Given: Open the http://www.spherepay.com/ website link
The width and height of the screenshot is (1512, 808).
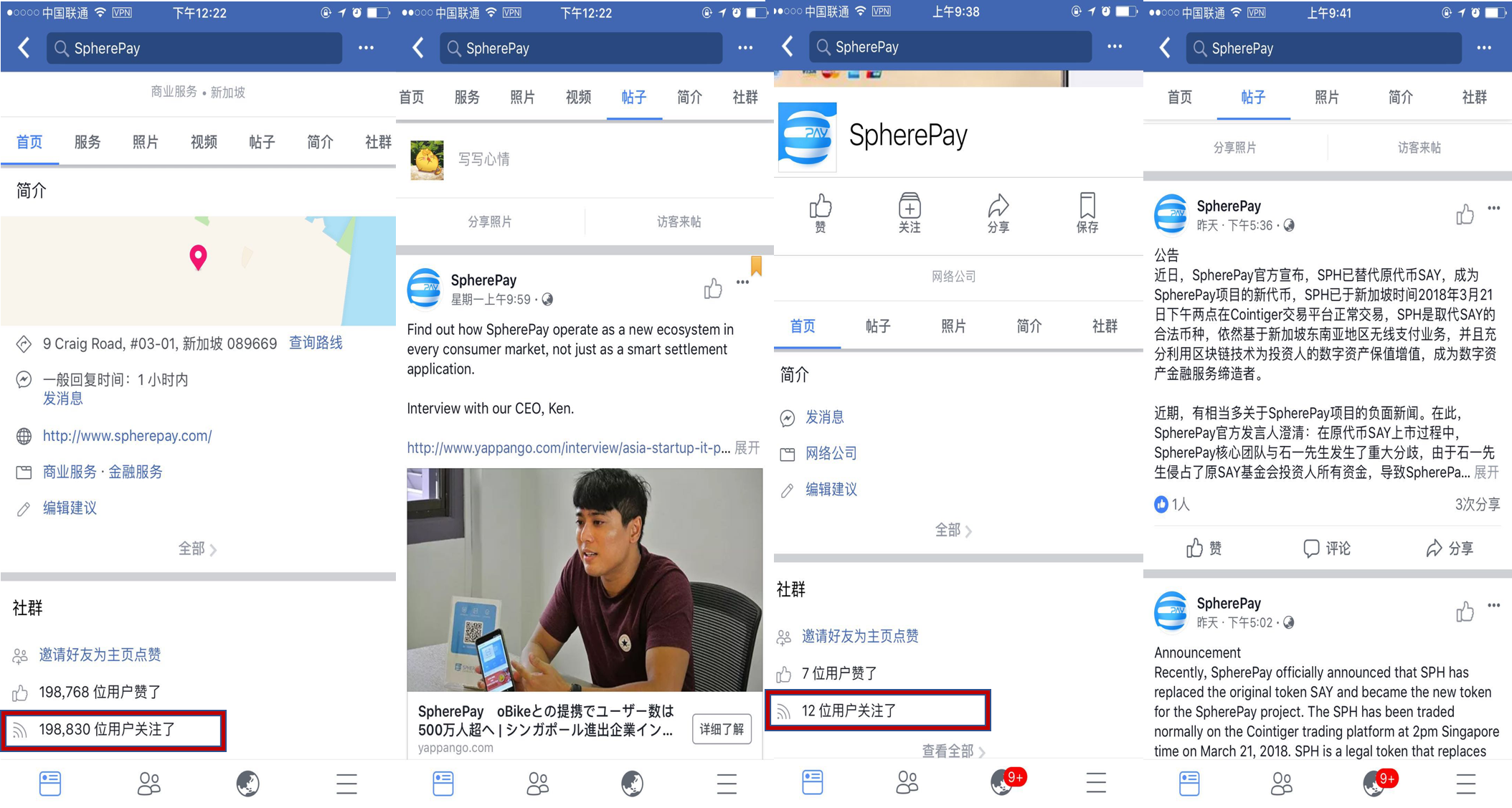Looking at the screenshot, I should pyautogui.click(x=127, y=436).
